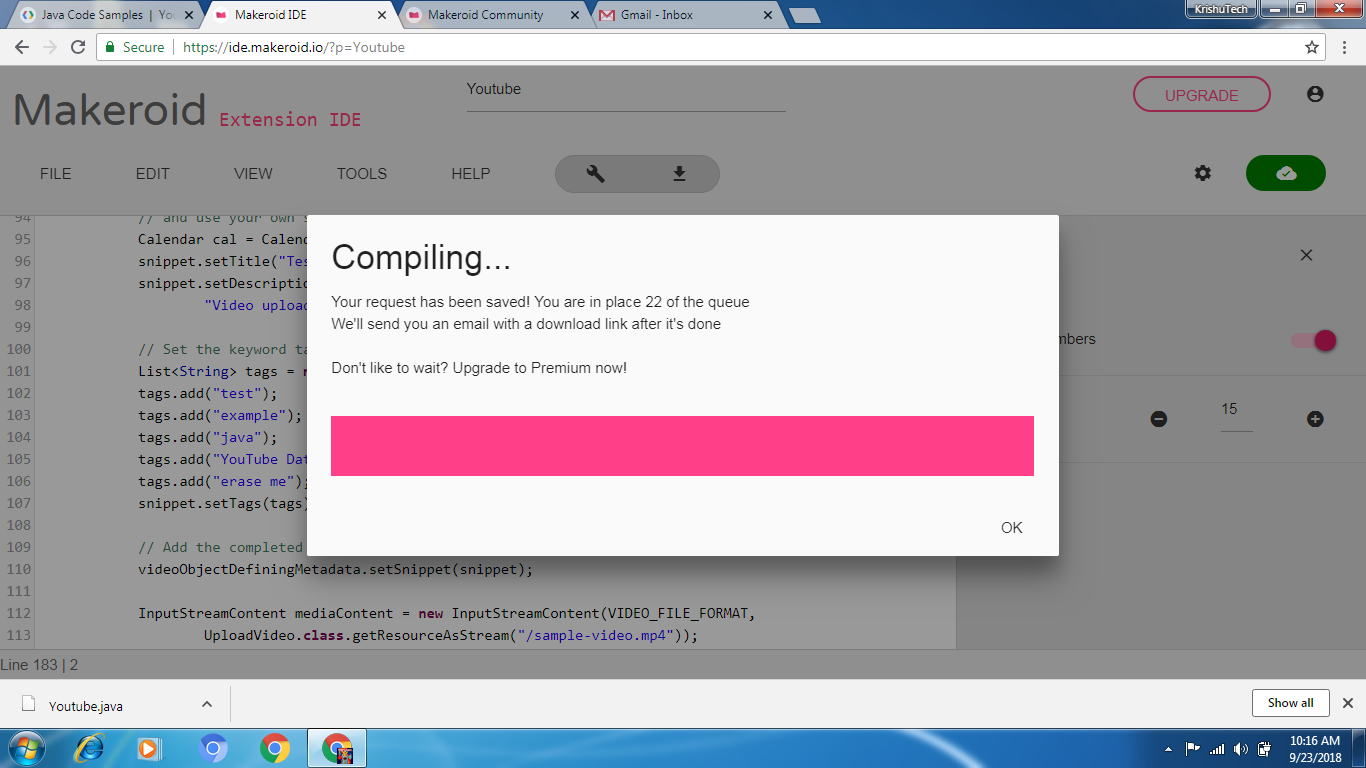Screen dimensions: 1366x768
Task: Increase font size with plus button
Action: [1315, 419]
